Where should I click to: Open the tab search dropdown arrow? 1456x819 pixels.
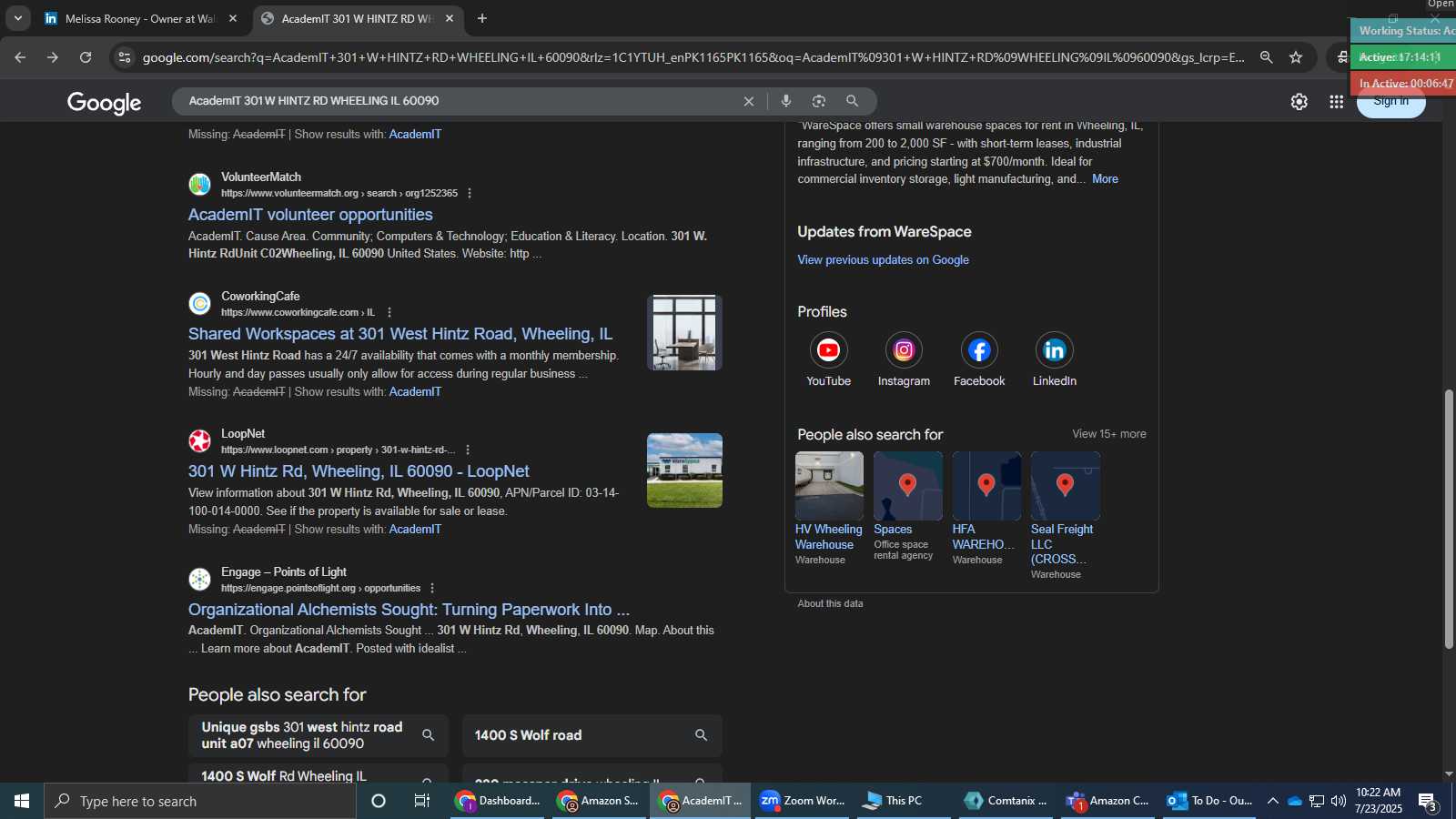tap(17, 18)
